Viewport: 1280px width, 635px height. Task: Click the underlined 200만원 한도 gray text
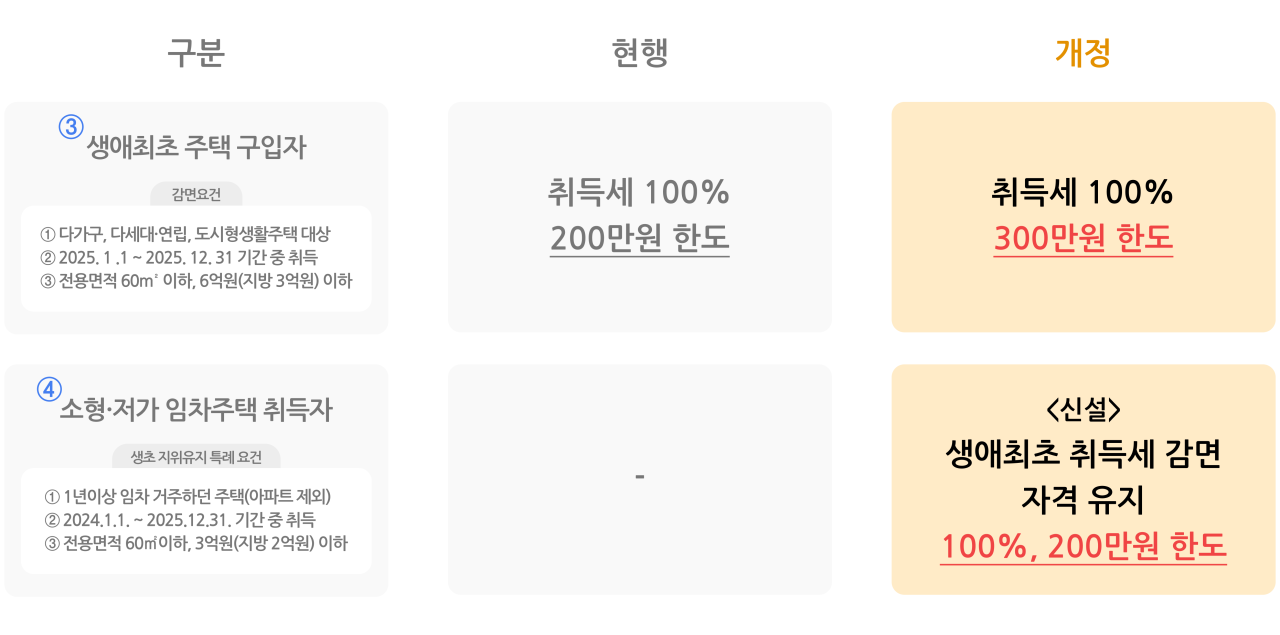[x=640, y=238]
